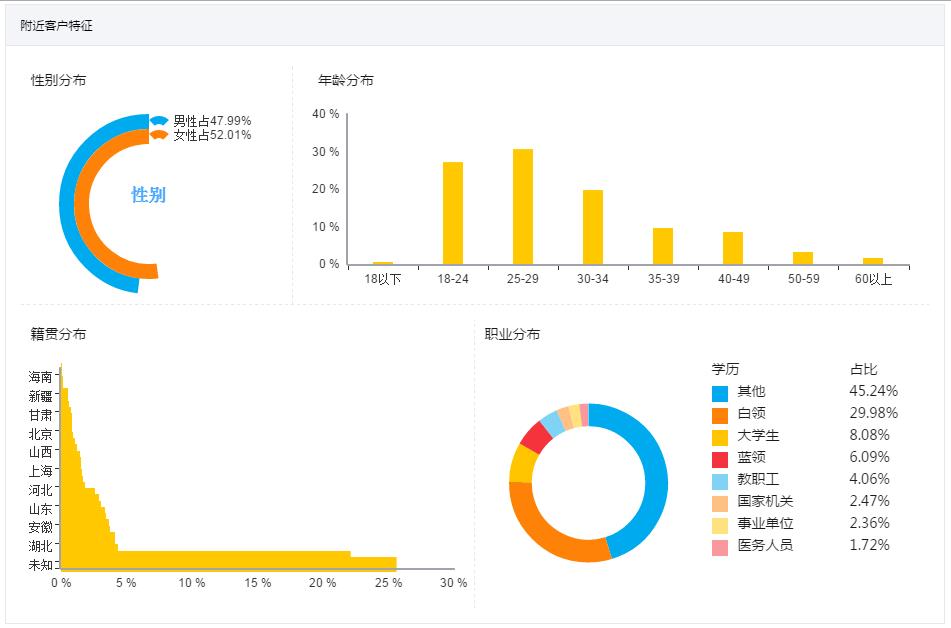Click the 4.06% value
Screen dimensions: 951x628
pos(869,479)
